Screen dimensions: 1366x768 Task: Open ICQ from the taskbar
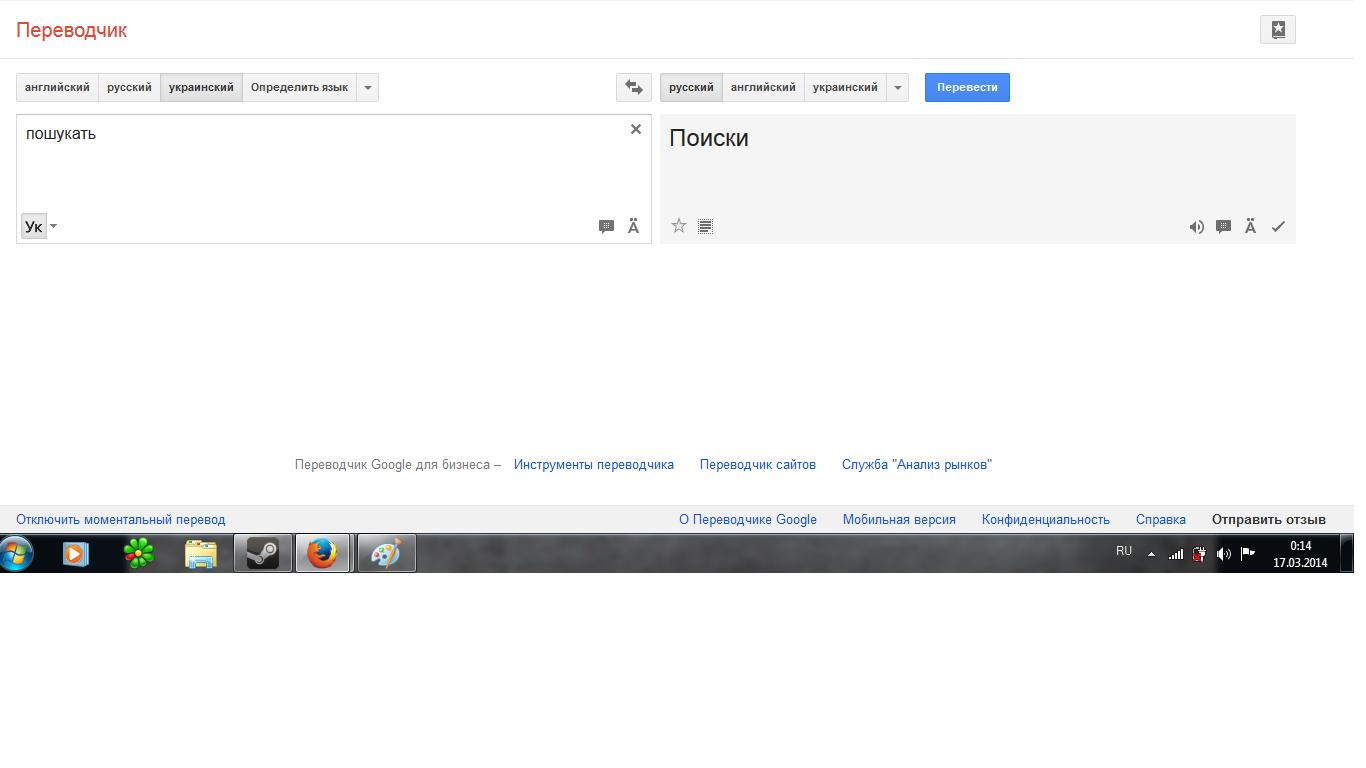(x=139, y=553)
